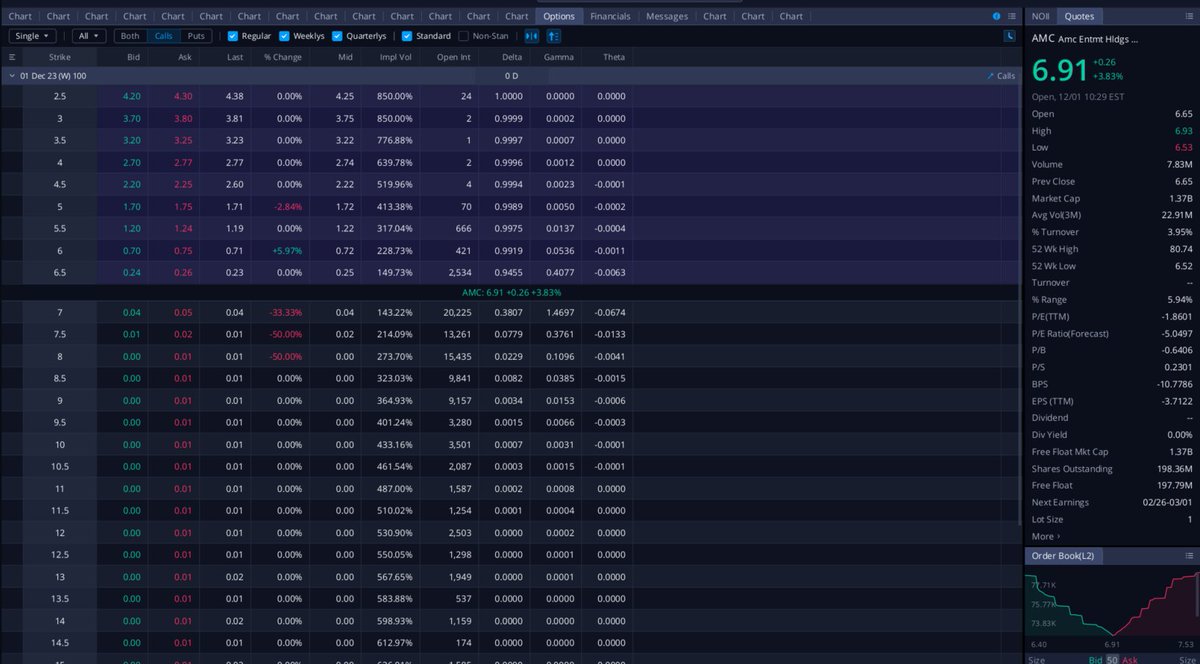Click the clock icon in the filter bar
This screenshot has height=664, width=1200.
1009,36
